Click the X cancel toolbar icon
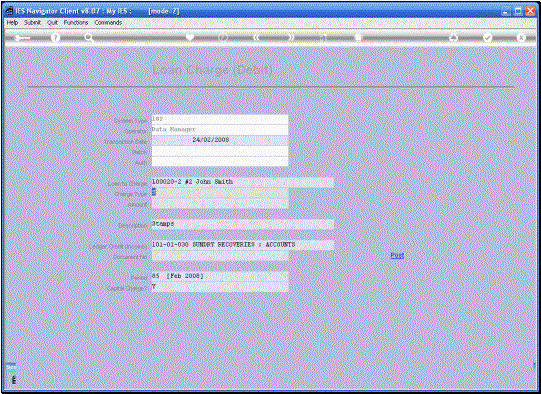This screenshot has width=541, height=394. pos(521,37)
